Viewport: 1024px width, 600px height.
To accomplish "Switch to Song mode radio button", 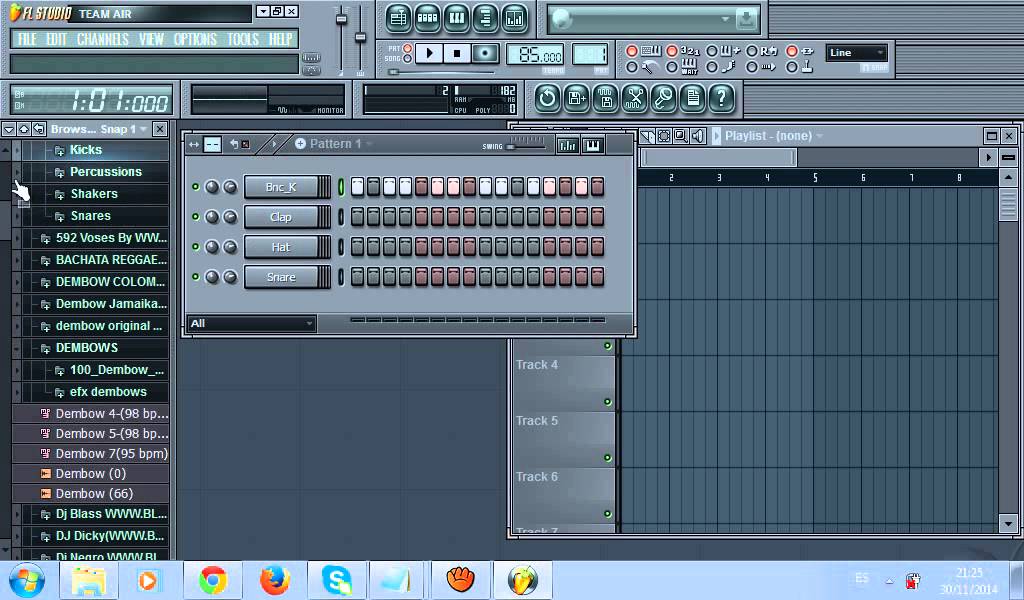I will click(x=408, y=59).
